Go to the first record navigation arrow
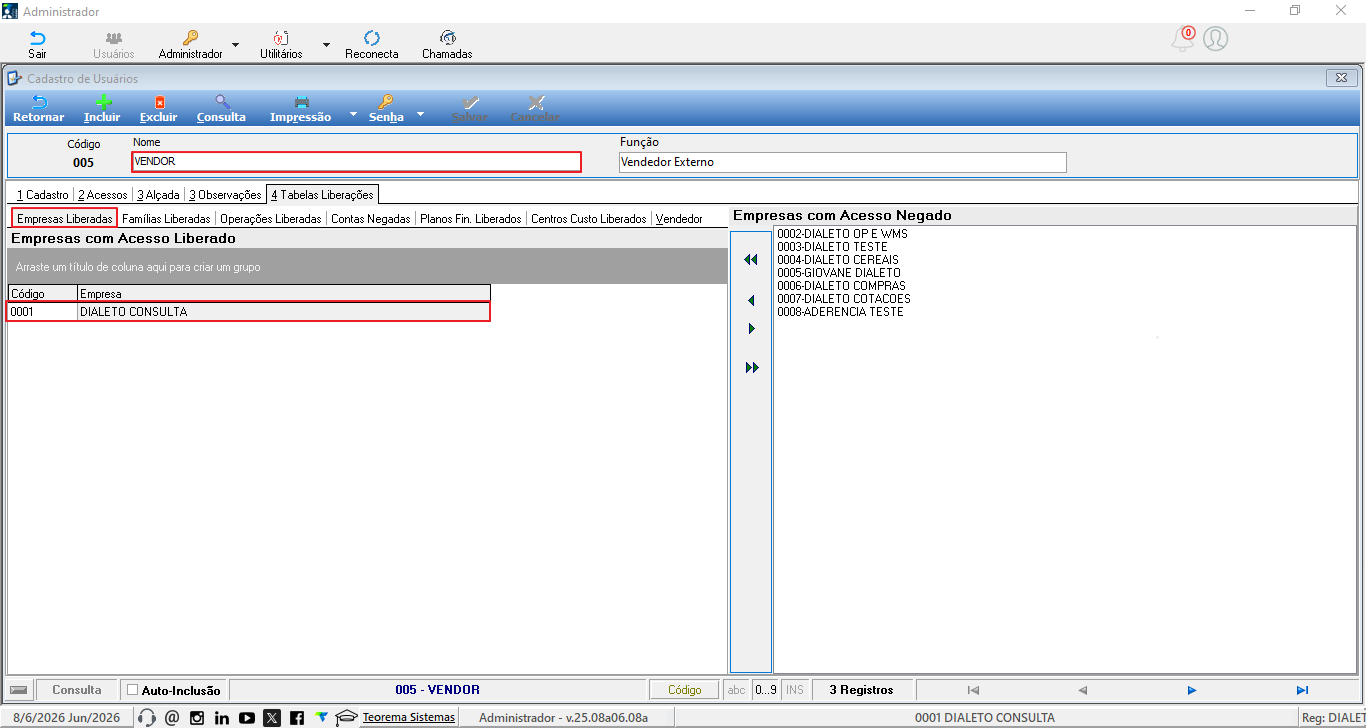 click(x=973, y=690)
